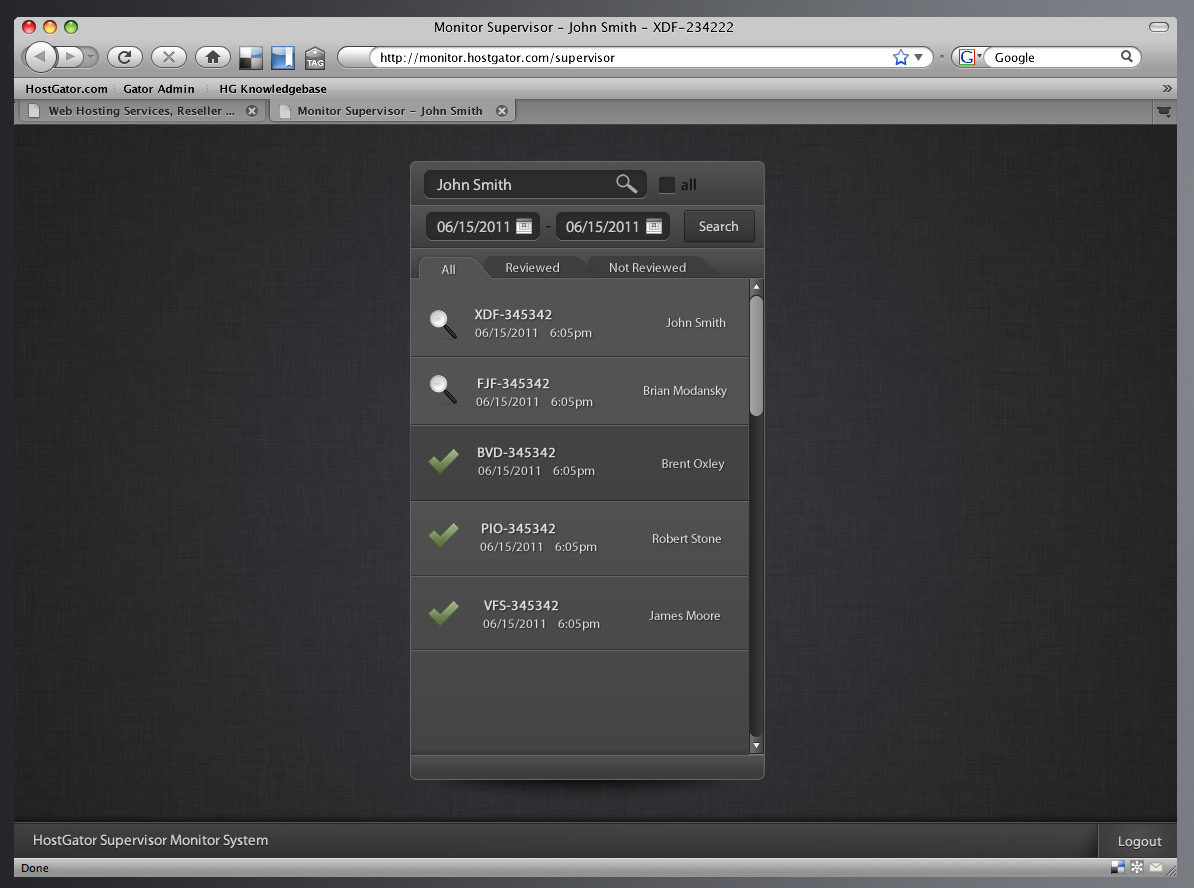
Task: Open the Gator Admin bookmark
Action: 158,88
